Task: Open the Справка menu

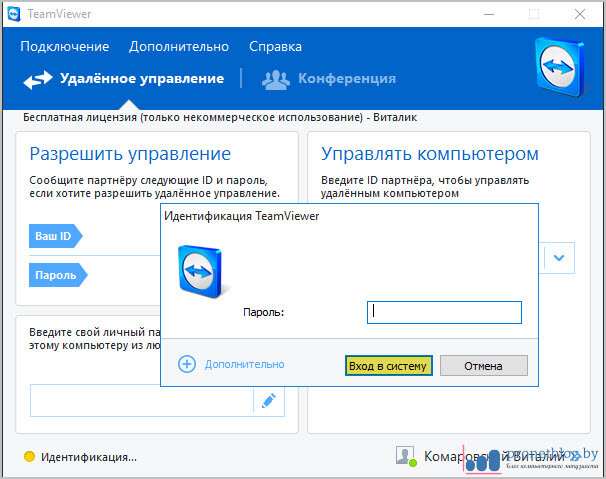Action: (x=275, y=46)
